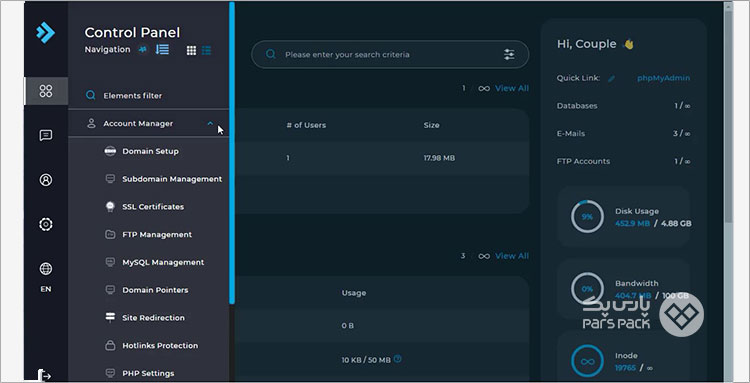Click the '# of Users' column header
The width and height of the screenshot is (750, 383).
pos(306,125)
